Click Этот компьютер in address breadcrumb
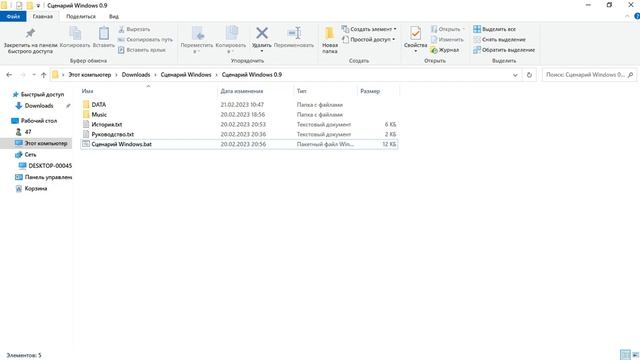The image size is (640, 360). coord(89,75)
